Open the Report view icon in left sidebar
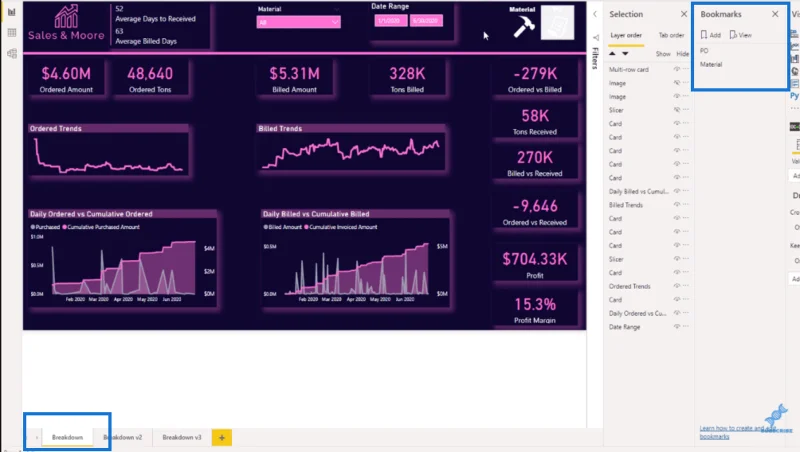This screenshot has width=800, height=452. [x=12, y=12]
